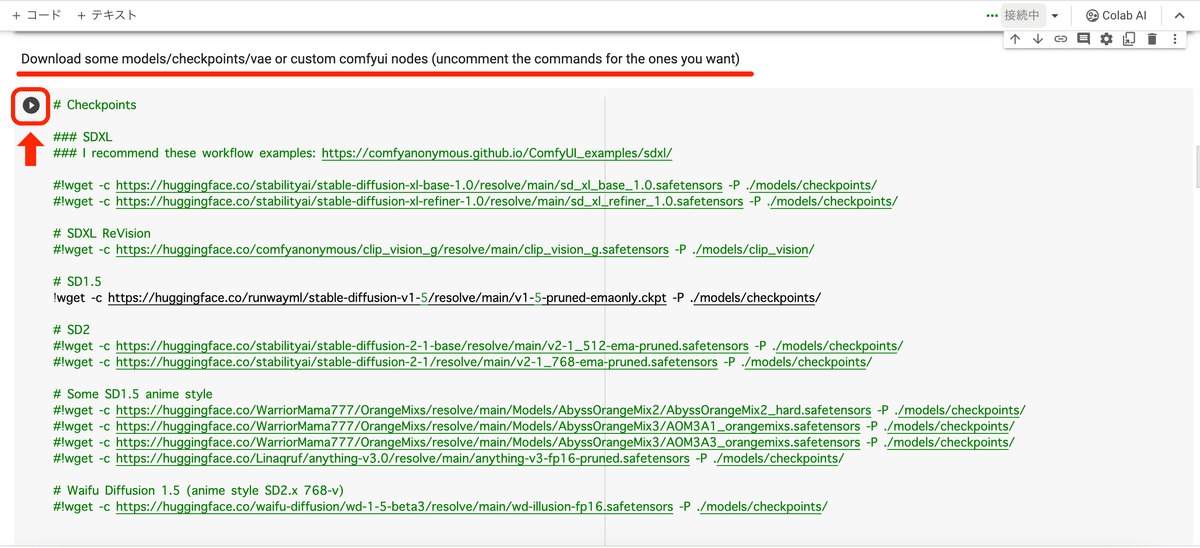This screenshot has width=1200, height=548.
Task: Run the Checkpoints code cell
Action: (31, 104)
